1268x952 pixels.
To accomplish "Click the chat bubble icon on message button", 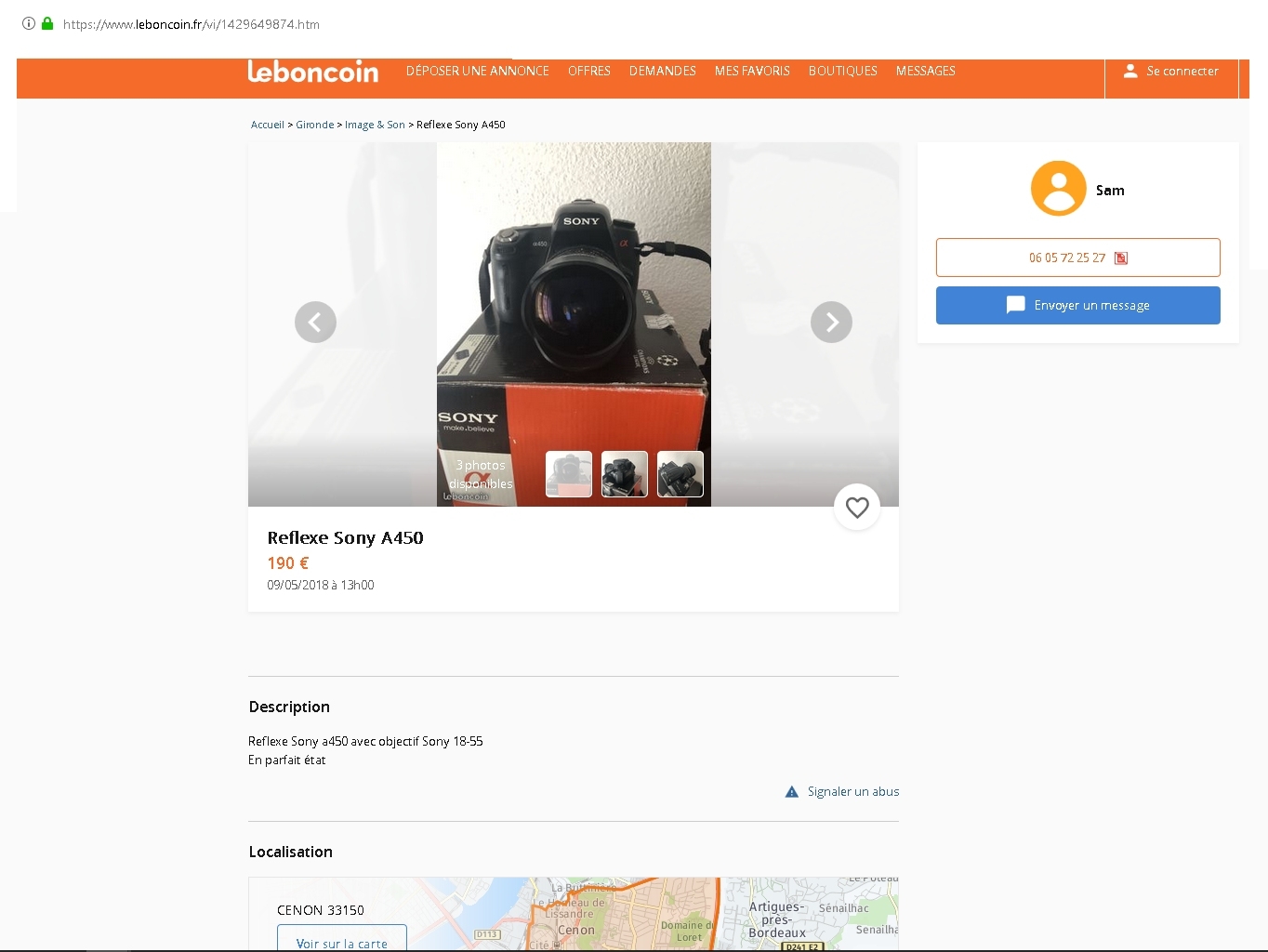I will 1016,305.
